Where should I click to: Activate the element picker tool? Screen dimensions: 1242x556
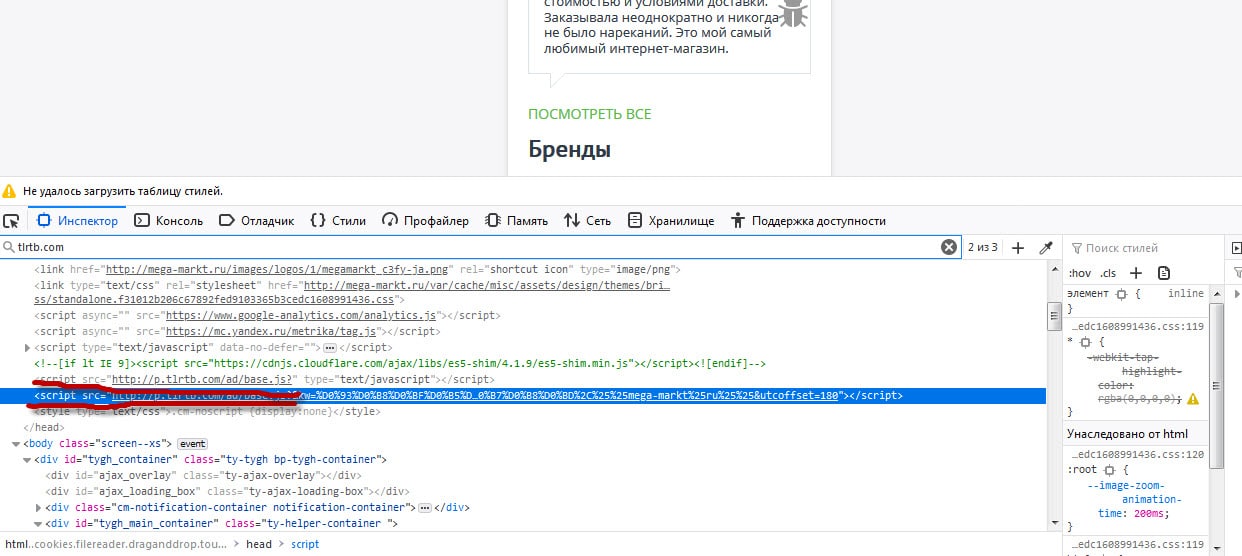pos(11,221)
